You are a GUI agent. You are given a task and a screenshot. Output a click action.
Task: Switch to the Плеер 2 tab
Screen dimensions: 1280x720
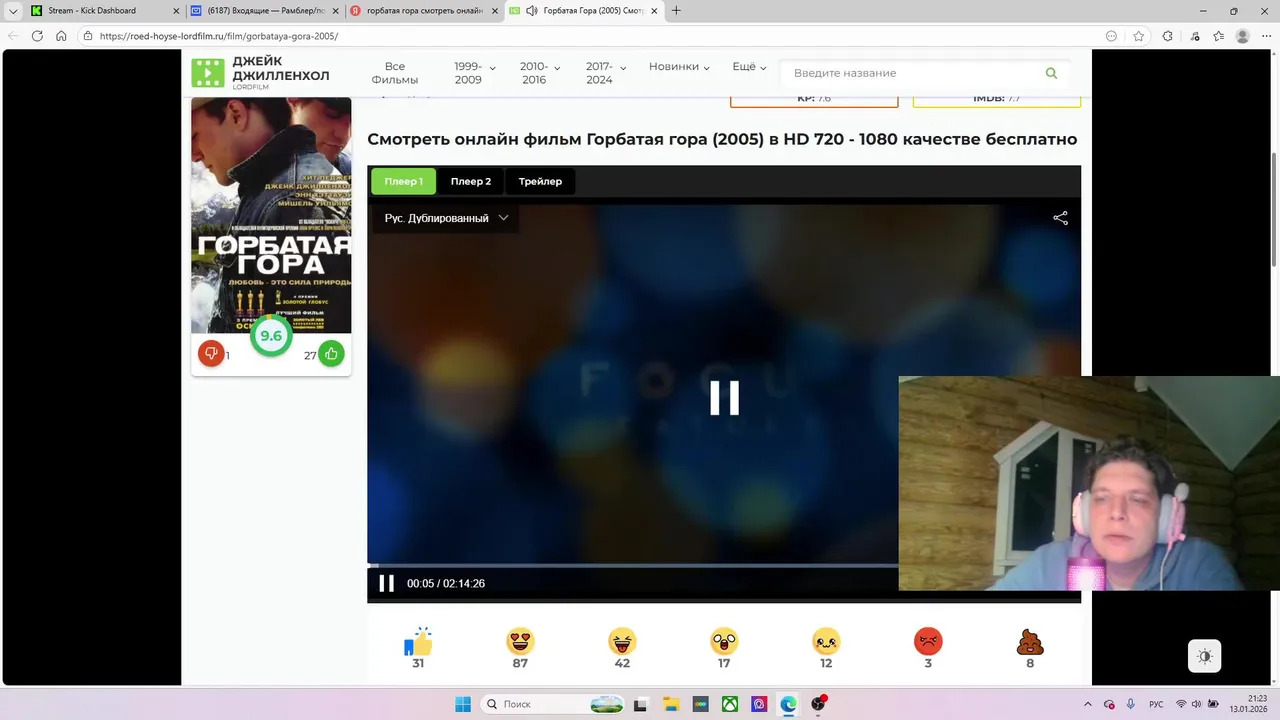point(471,181)
